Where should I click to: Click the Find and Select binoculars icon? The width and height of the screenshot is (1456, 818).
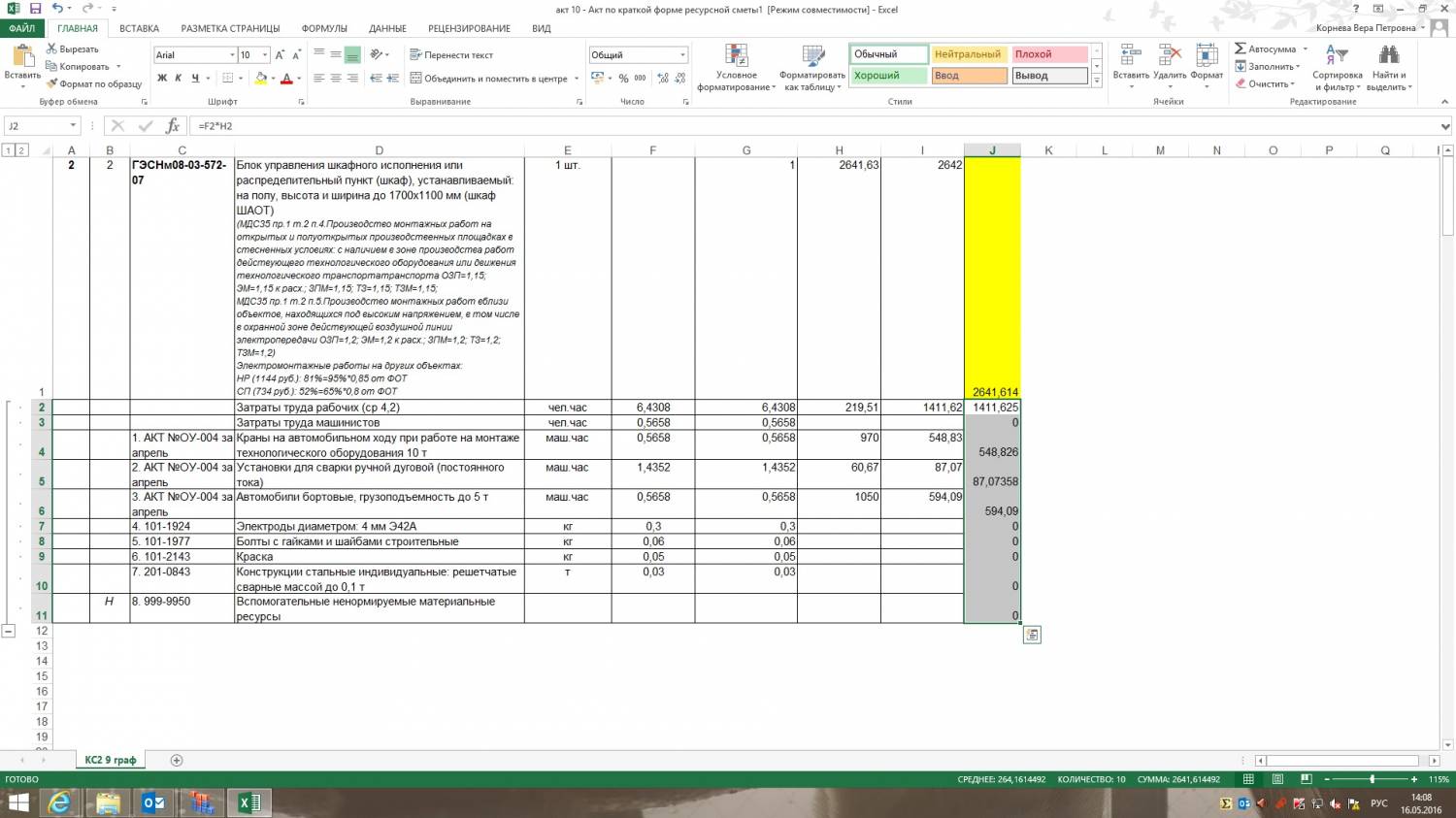[1389, 56]
